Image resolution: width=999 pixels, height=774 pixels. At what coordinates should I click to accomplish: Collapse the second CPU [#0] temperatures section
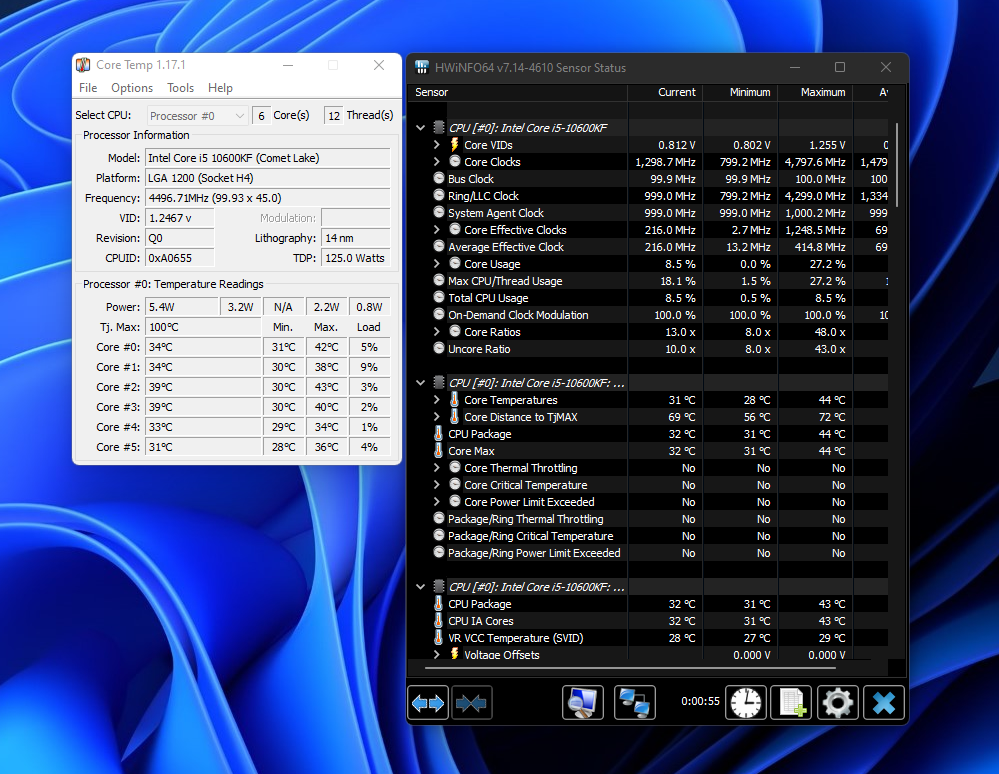point(420,383)
